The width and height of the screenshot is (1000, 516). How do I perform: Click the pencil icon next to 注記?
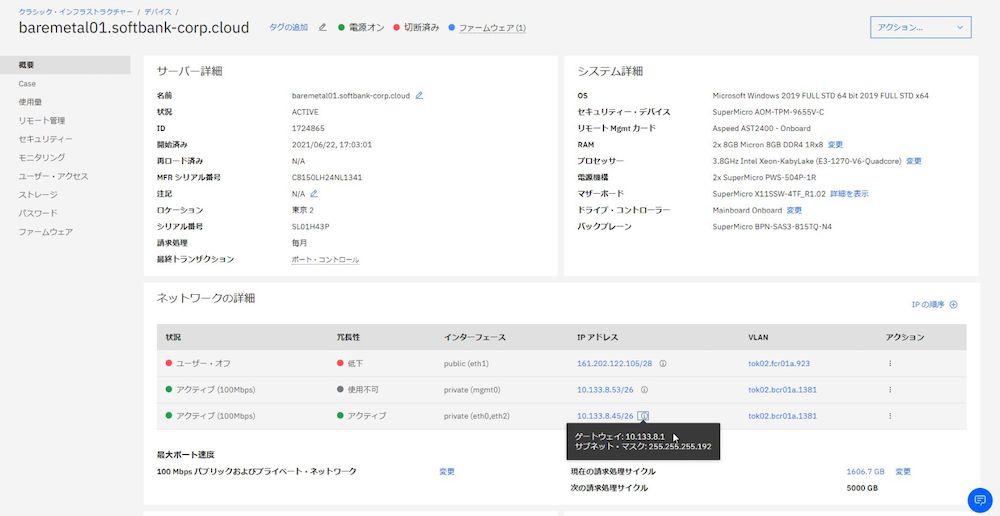point(314,193)
